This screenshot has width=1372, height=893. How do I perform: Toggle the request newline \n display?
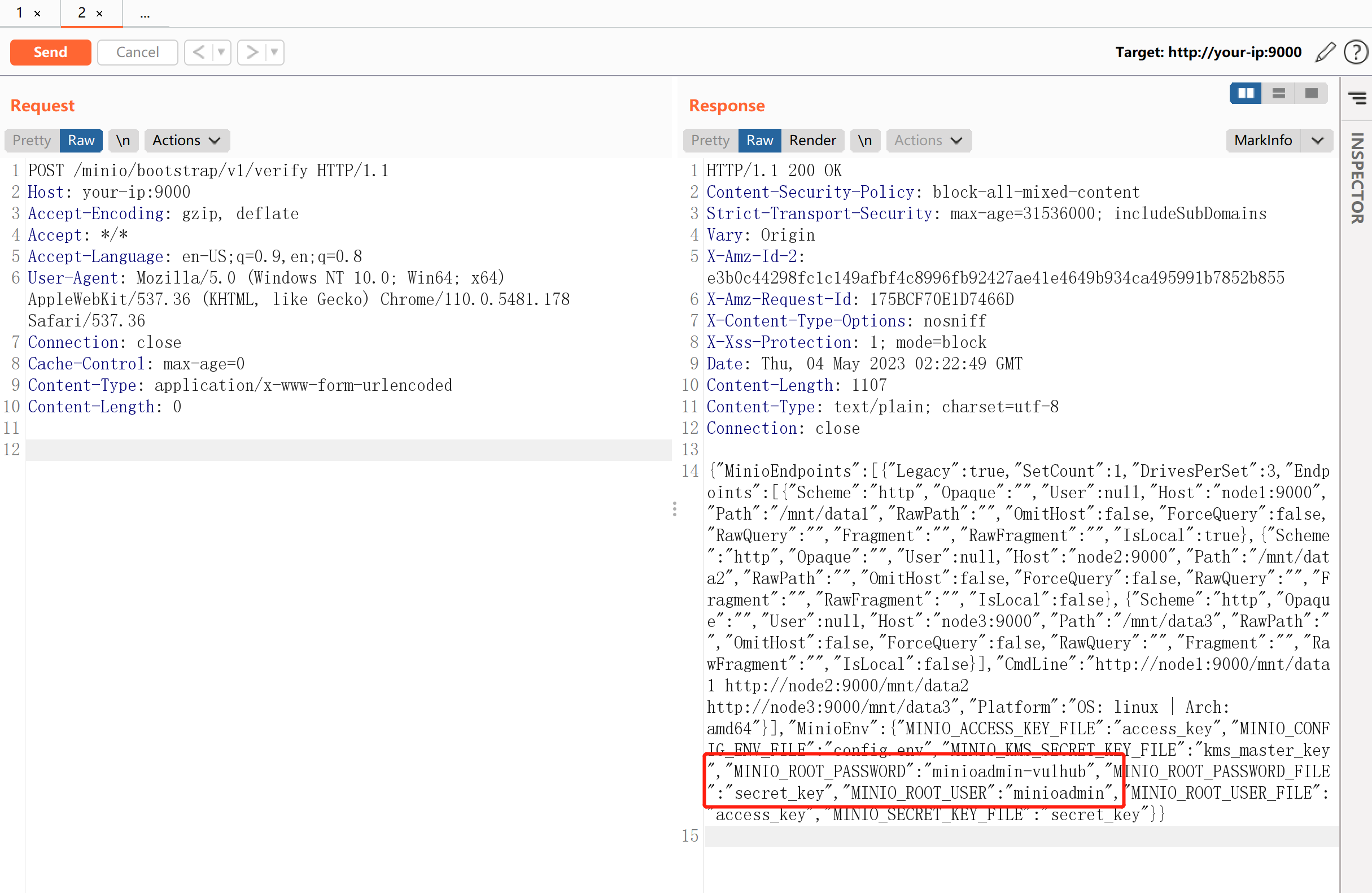[x=123, y=140]
